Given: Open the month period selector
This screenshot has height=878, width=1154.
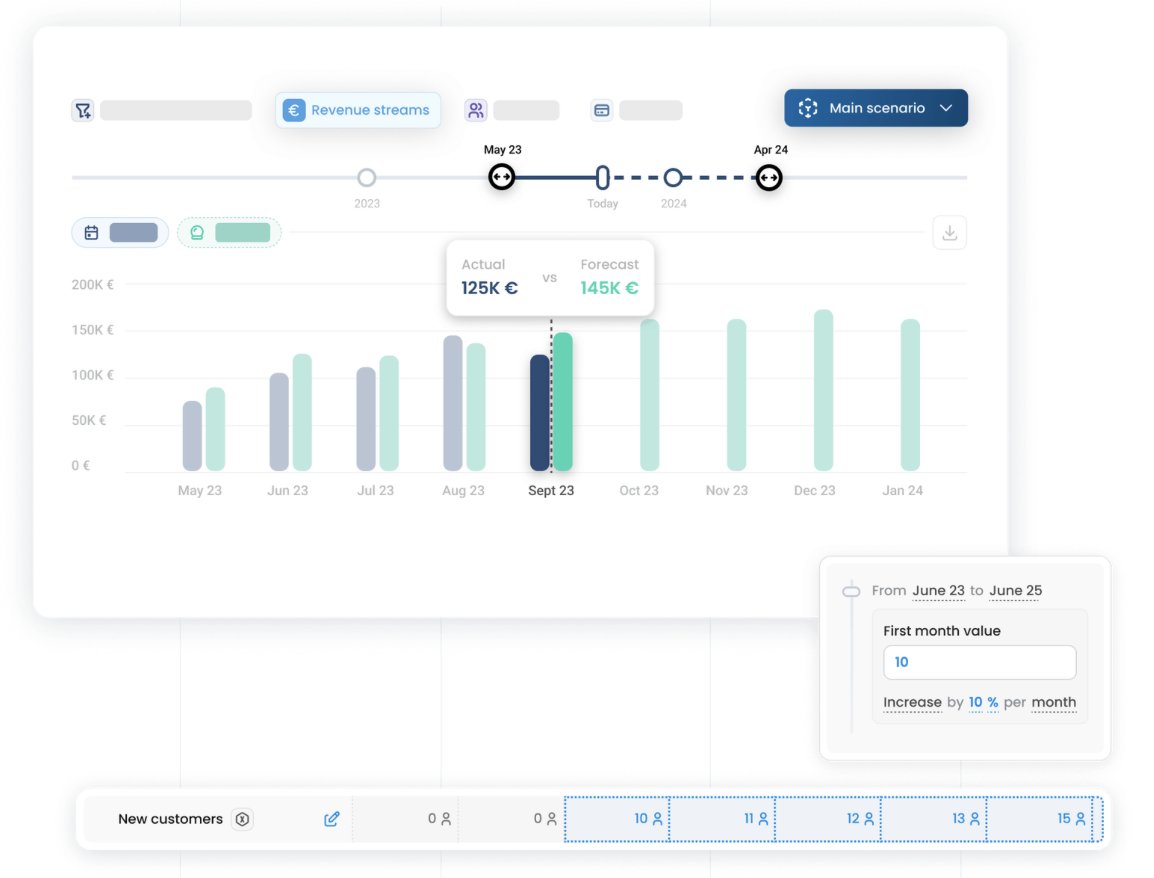Looking at the screenshot, I should [x=1054, y=702].
